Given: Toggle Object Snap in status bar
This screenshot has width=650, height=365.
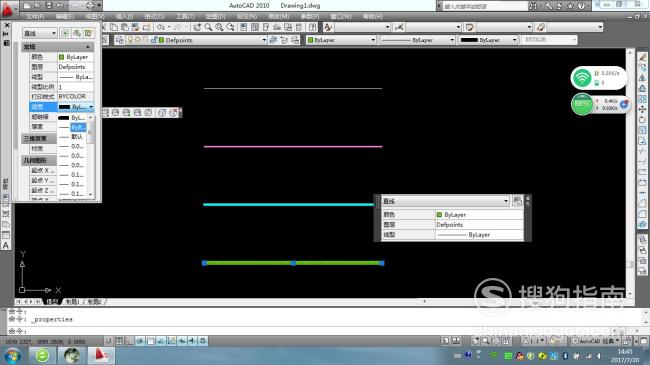Looking at the screenshot, I should click(150, 341).
